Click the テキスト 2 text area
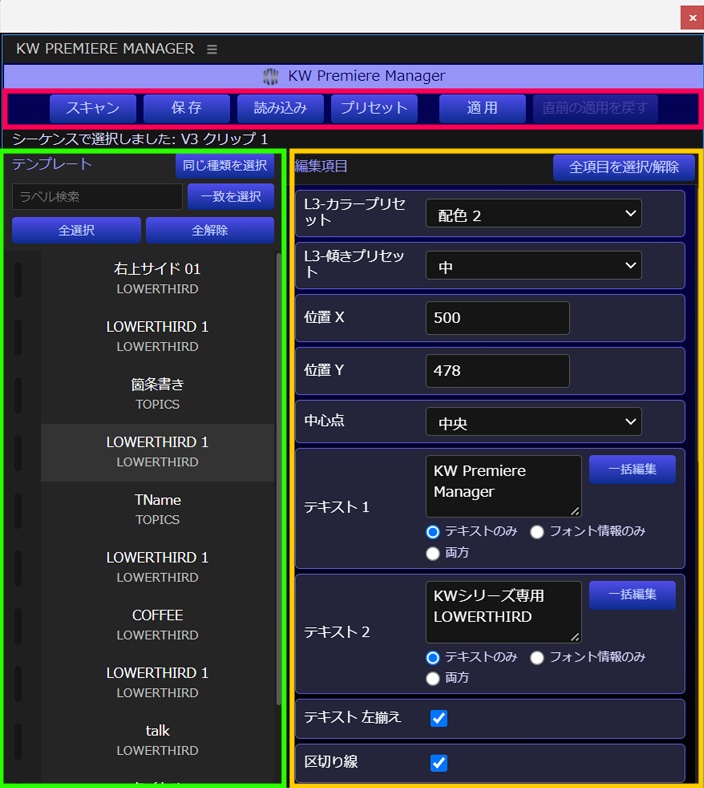 (x=504, y=612)
